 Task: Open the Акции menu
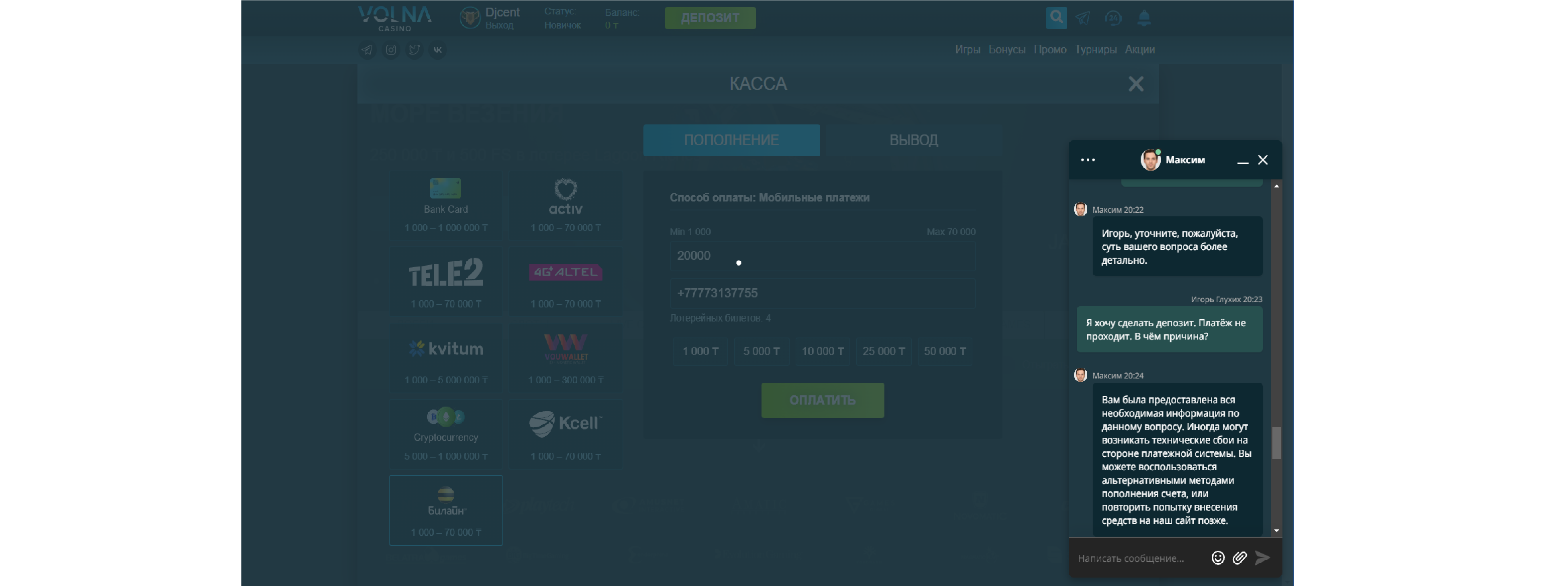coord(1139,49)
